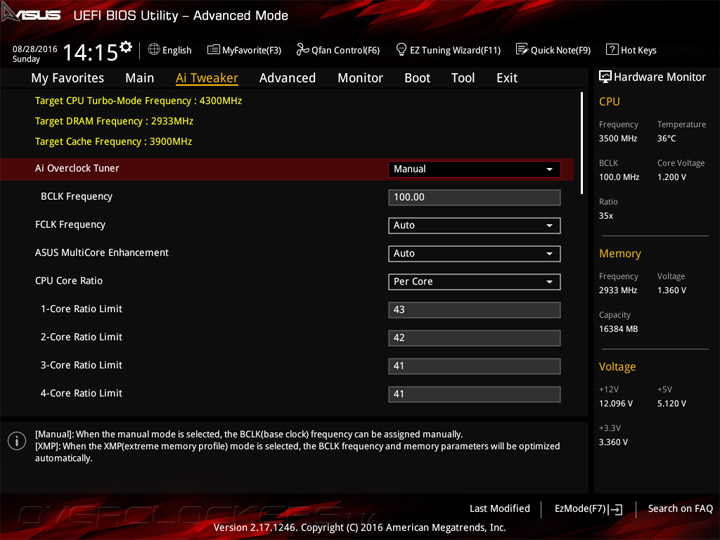Click the 2933 MHz memory frequency value
The width and height of the screenshot is (720, 540).
(x=618, y=290)
